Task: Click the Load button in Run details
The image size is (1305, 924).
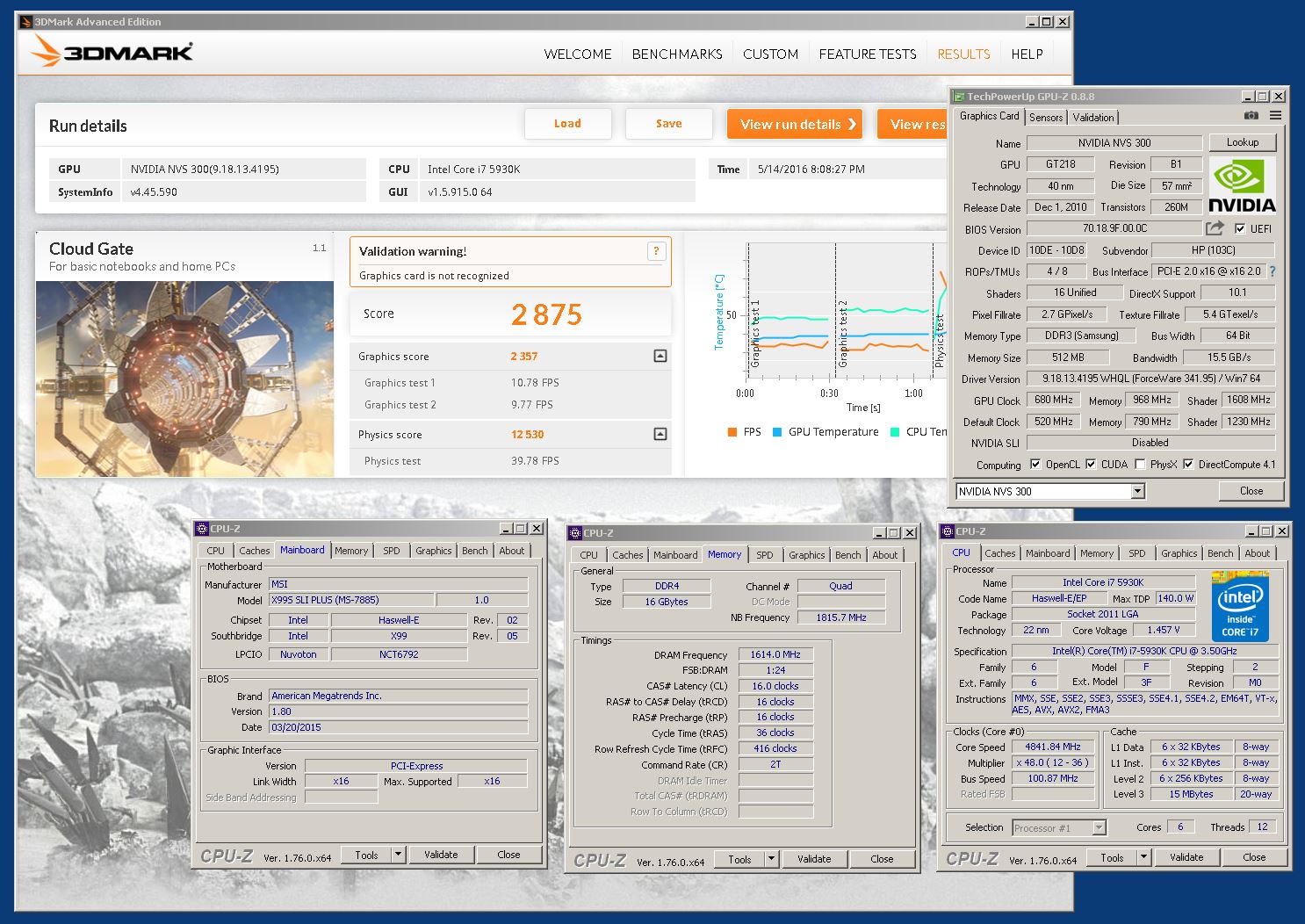Action: tap(567, 124)
